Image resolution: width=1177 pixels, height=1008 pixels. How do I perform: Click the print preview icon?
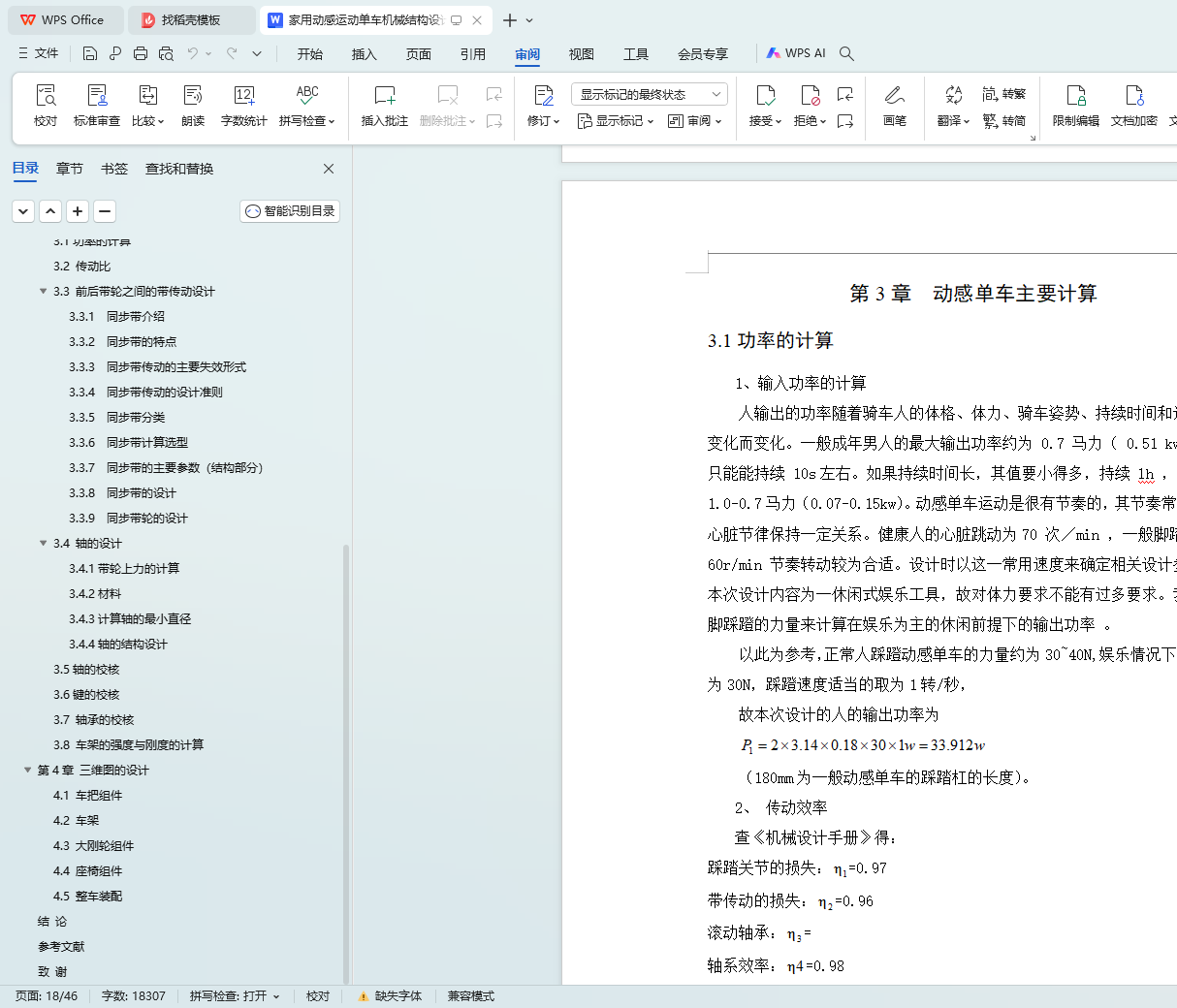(x=166, y=53)
